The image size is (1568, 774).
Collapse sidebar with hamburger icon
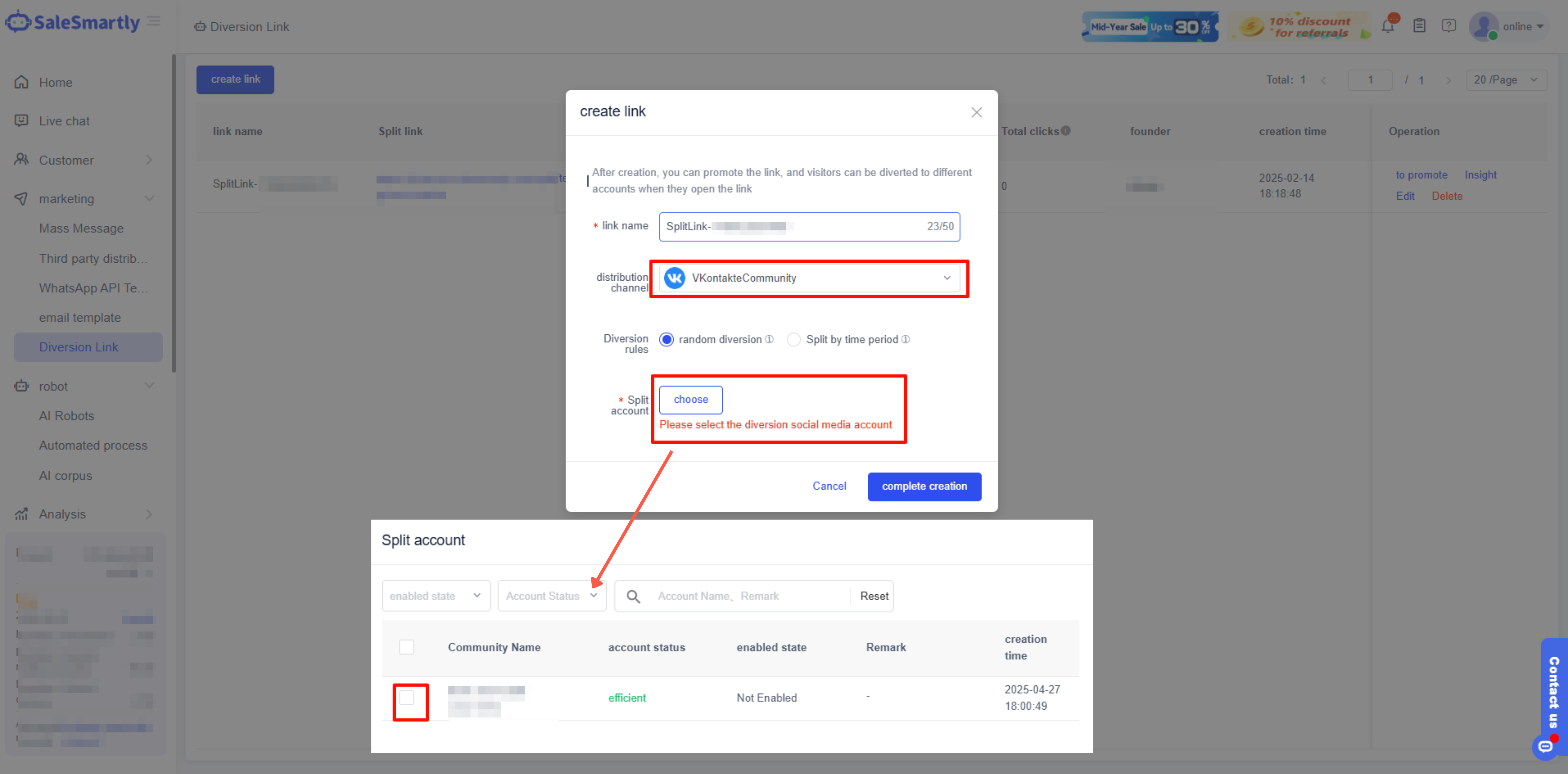[154, 21]
